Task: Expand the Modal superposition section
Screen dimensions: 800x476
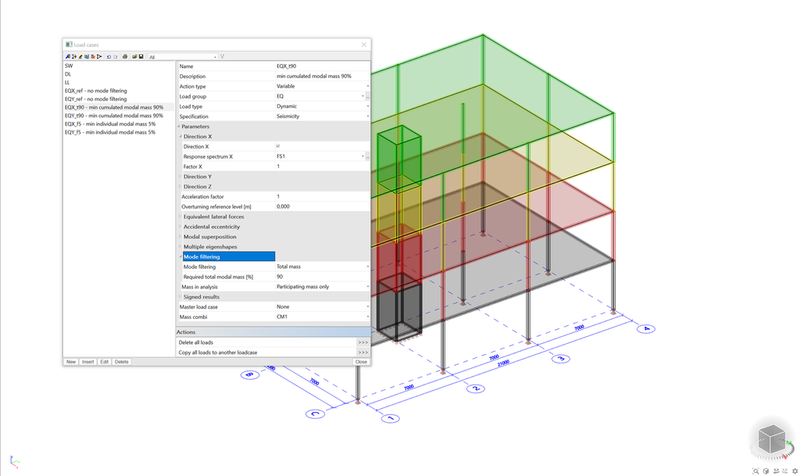Action: 180,237
